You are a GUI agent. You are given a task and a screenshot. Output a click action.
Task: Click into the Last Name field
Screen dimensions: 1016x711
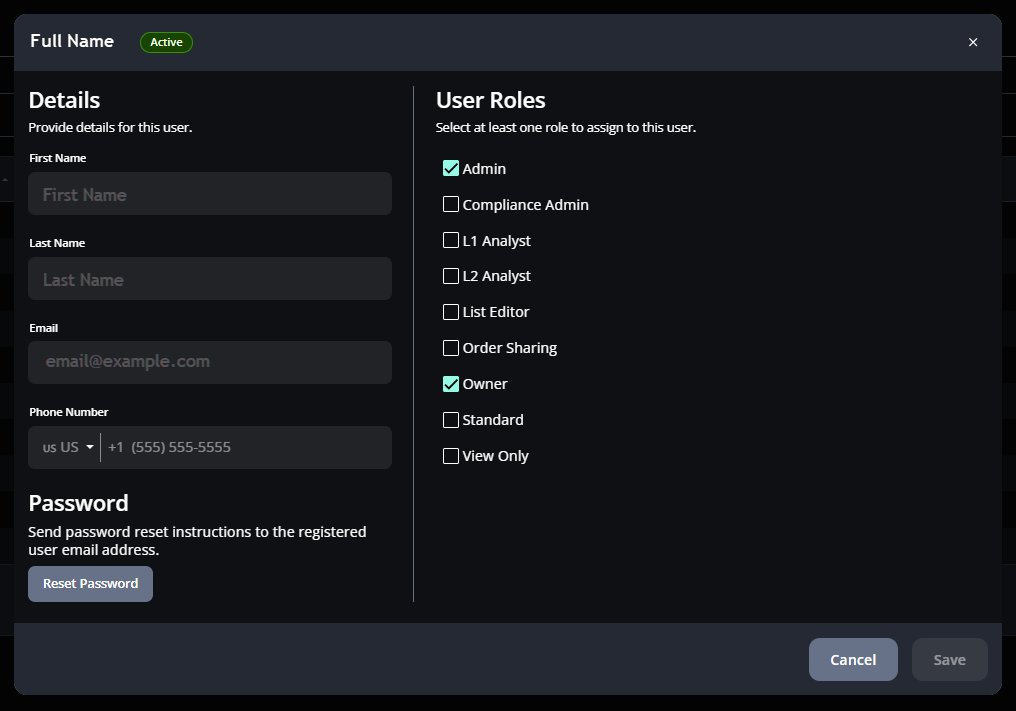(x=210, y=279)
